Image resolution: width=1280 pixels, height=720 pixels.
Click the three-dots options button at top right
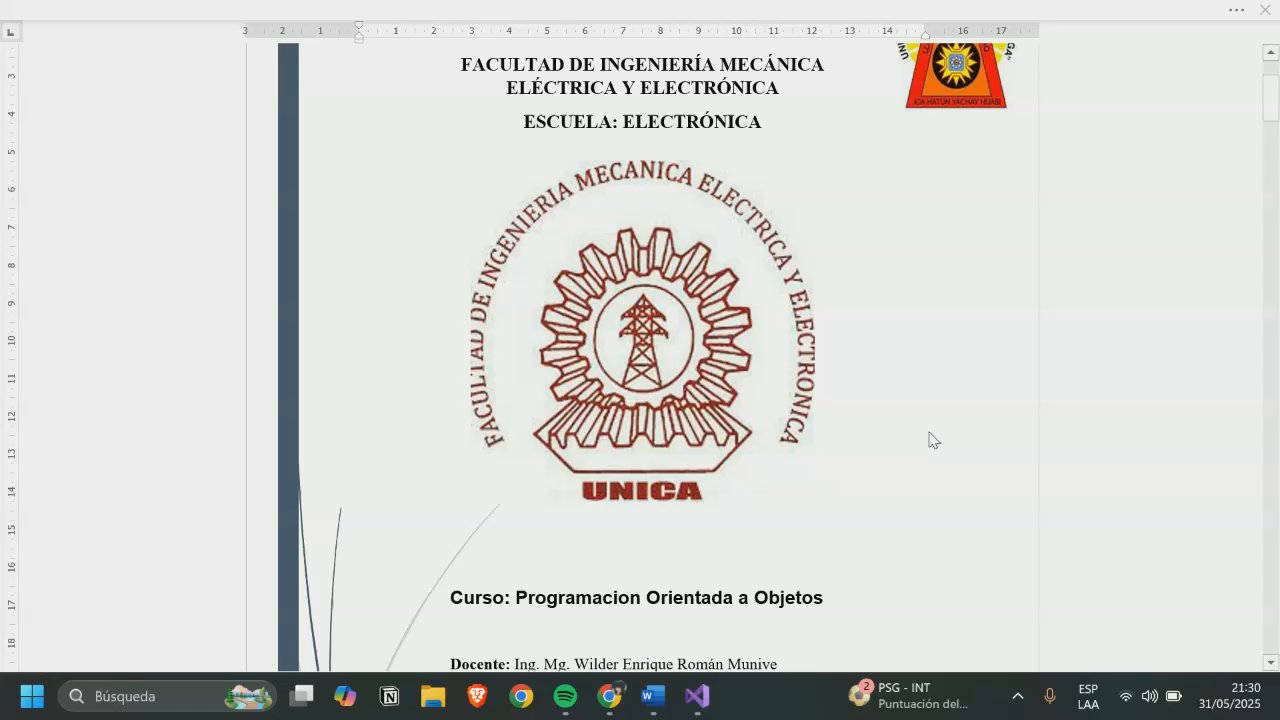(x=1237, y=10)
